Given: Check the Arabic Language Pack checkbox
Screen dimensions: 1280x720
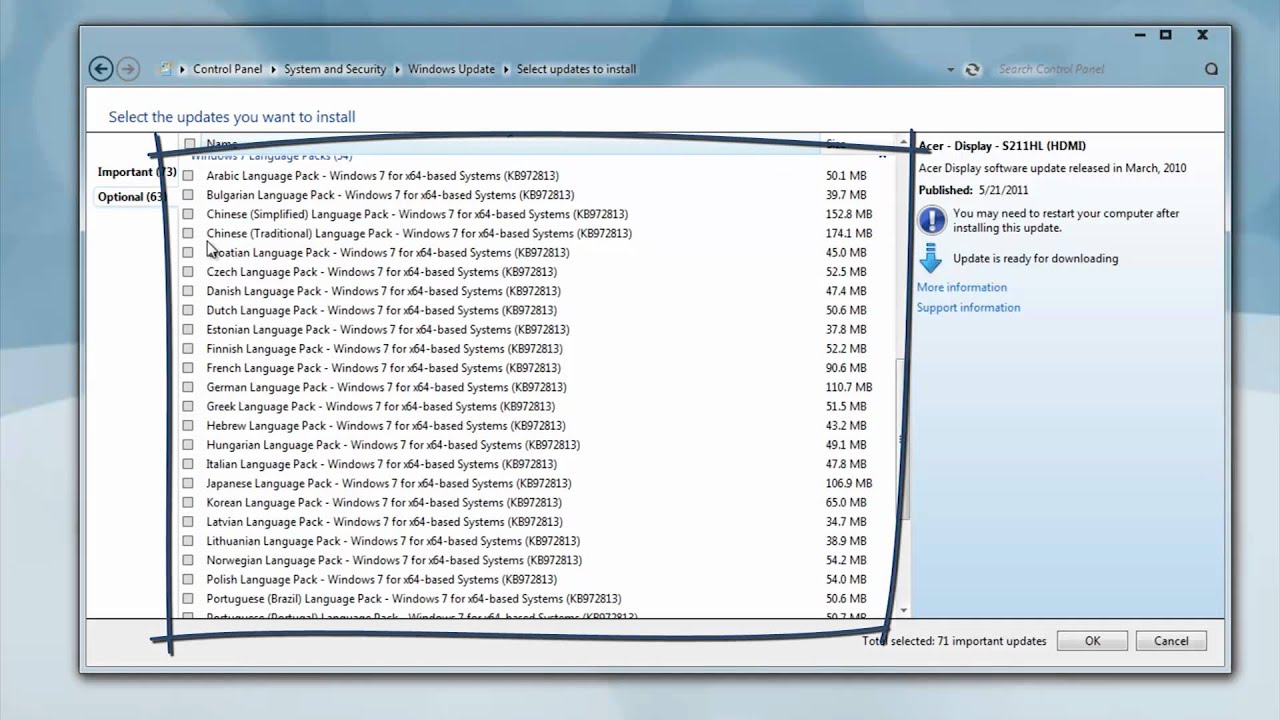Looking at the screenshot, I should tap(188, 175).
